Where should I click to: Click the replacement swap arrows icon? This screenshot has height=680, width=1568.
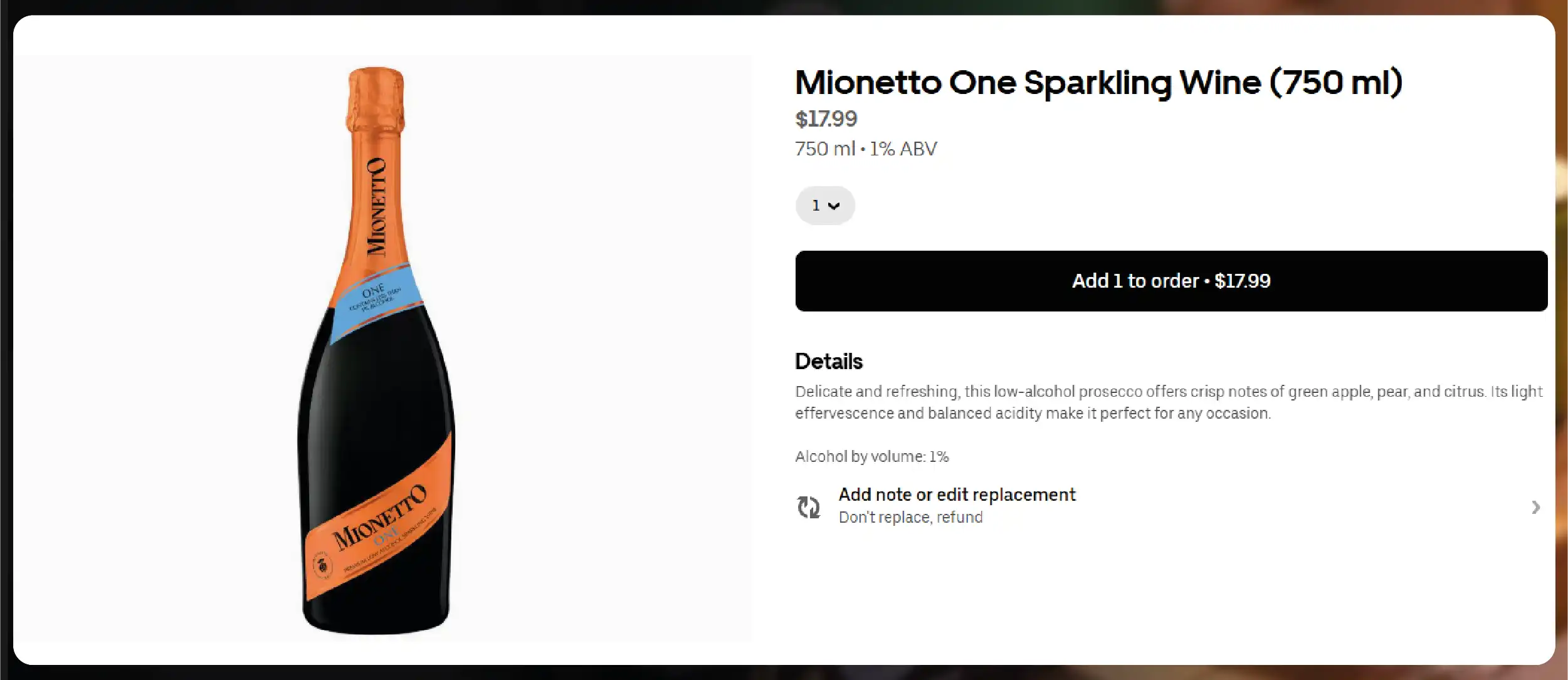click(808, 506)
